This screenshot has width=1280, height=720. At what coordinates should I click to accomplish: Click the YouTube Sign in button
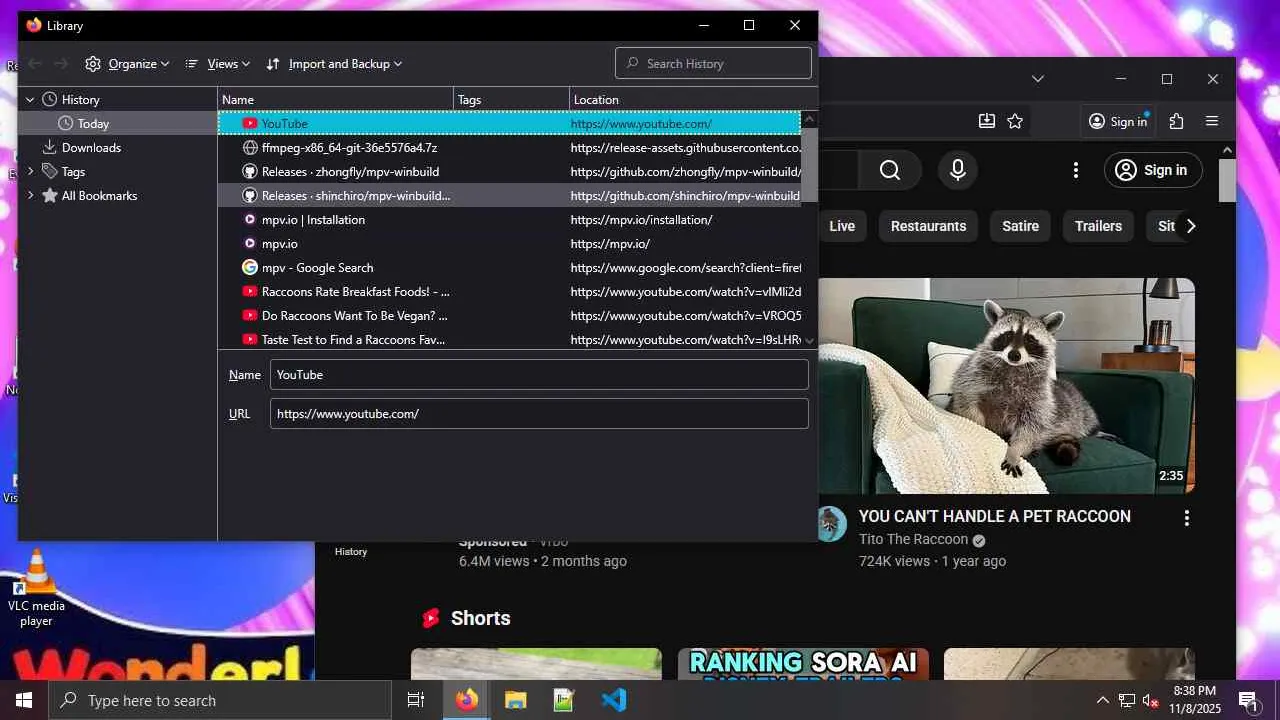pyautogui.click(x=1152, y=170)
